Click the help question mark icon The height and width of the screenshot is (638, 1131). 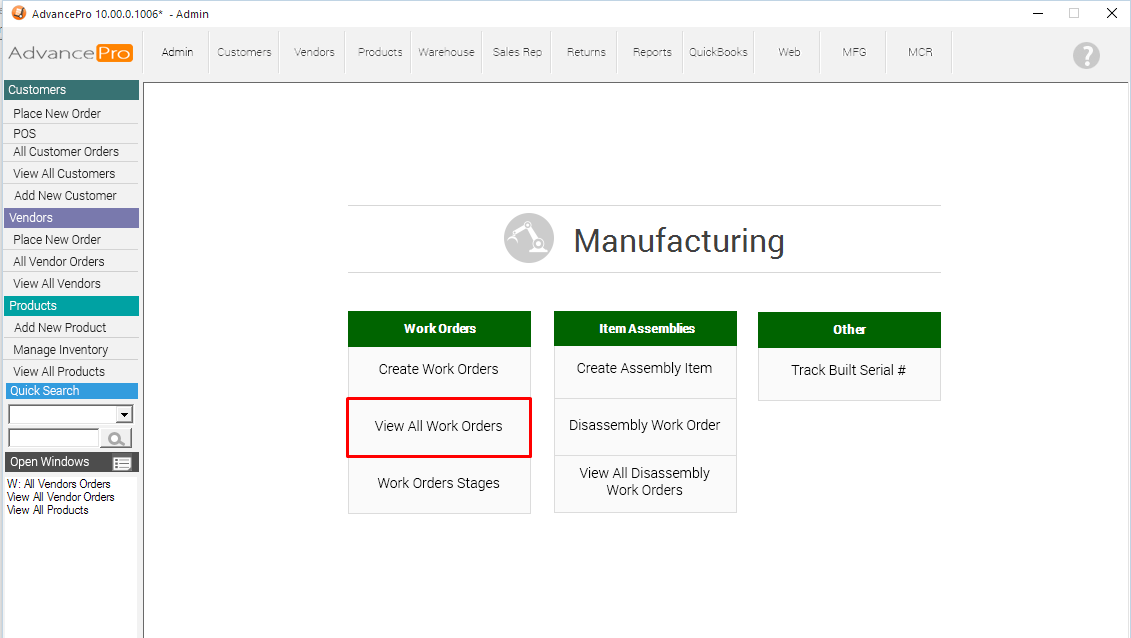coord(1086,56)
